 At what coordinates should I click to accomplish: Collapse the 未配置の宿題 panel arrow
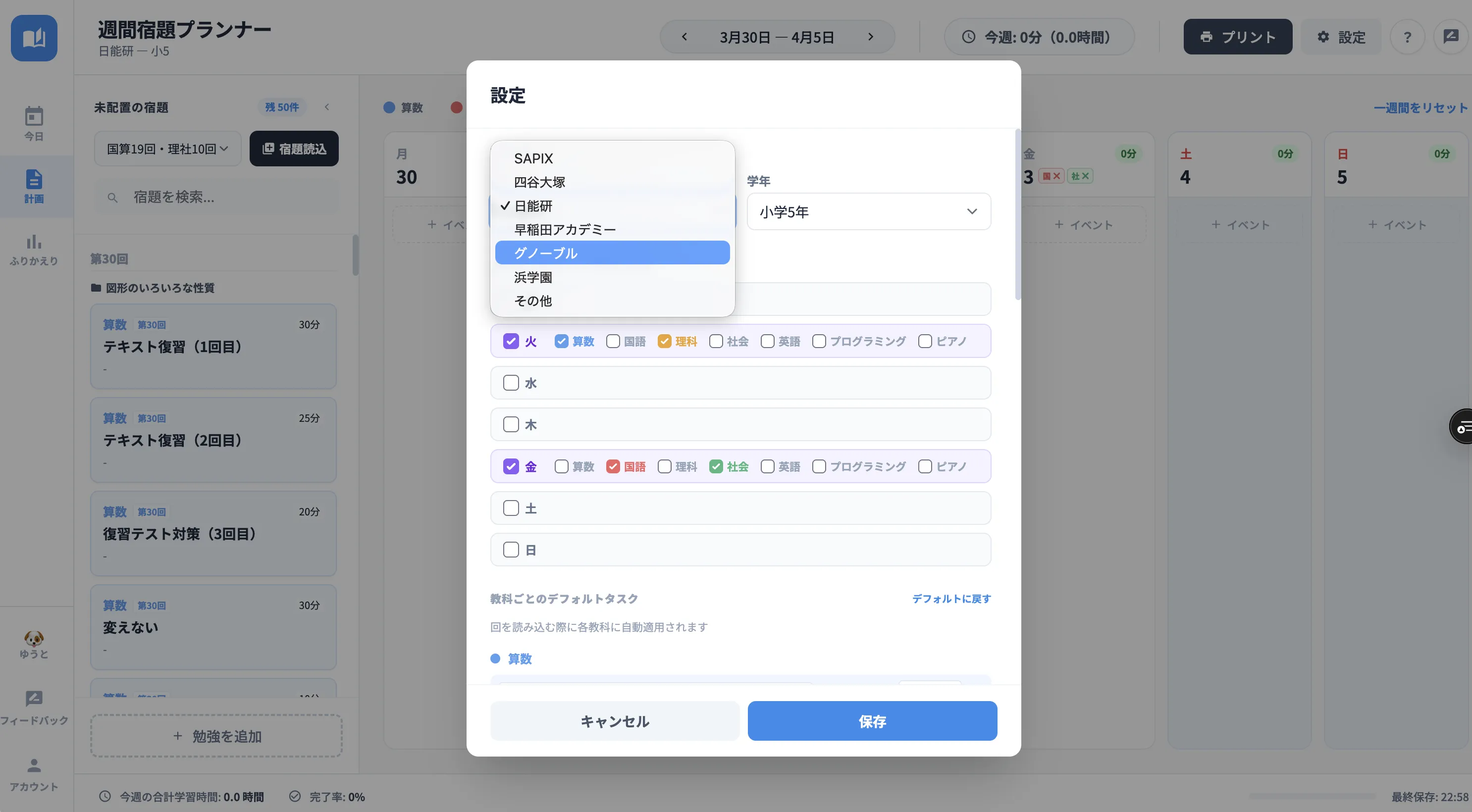[x=327, y=107]
